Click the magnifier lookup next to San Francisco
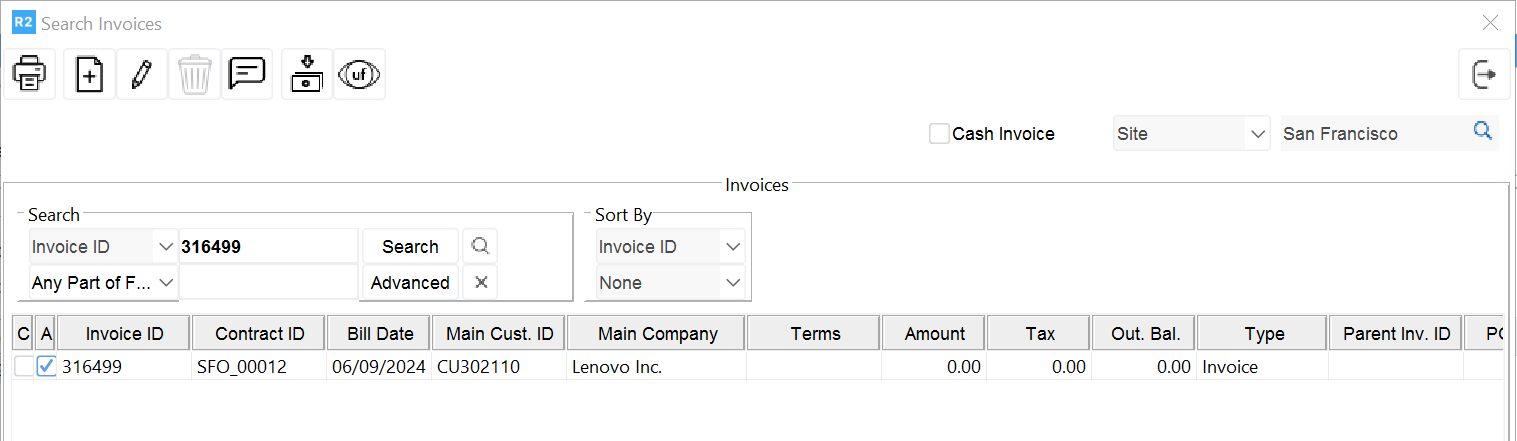This screenshot has height=441, width=1517. 1482,132
